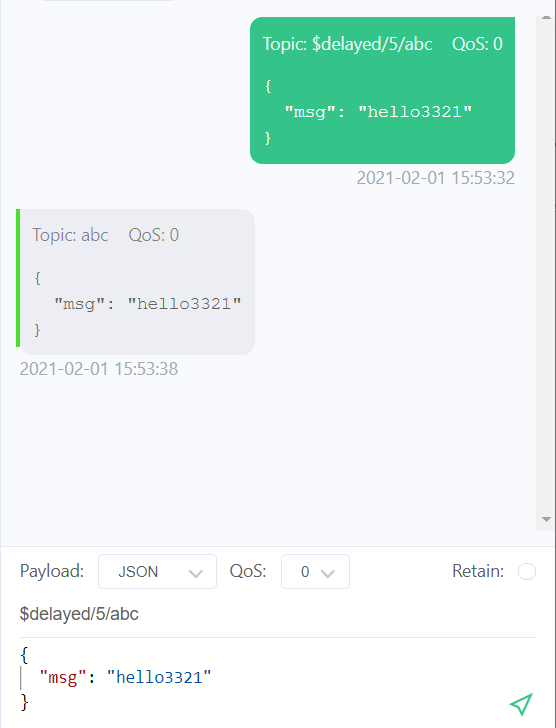This screenshot has width=556, height=728.
Task: Click the timestamp 2021-02-01 15:53:32
Action: 435,178
